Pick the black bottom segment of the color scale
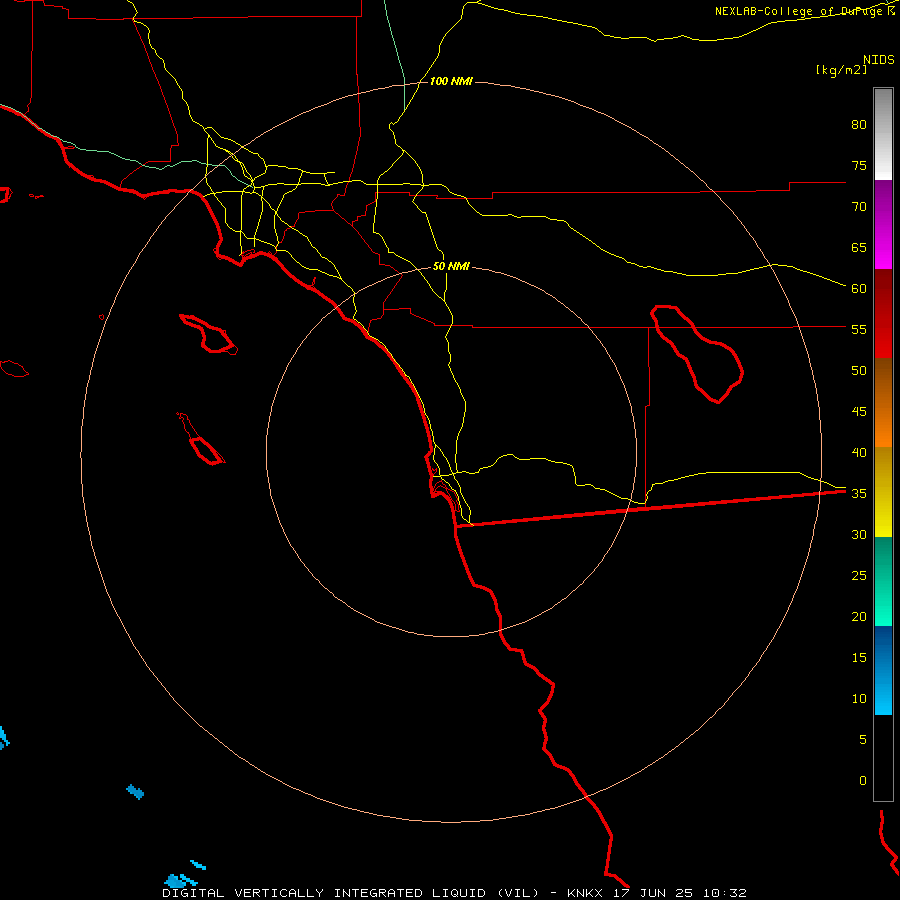 [x=883, y=758]
